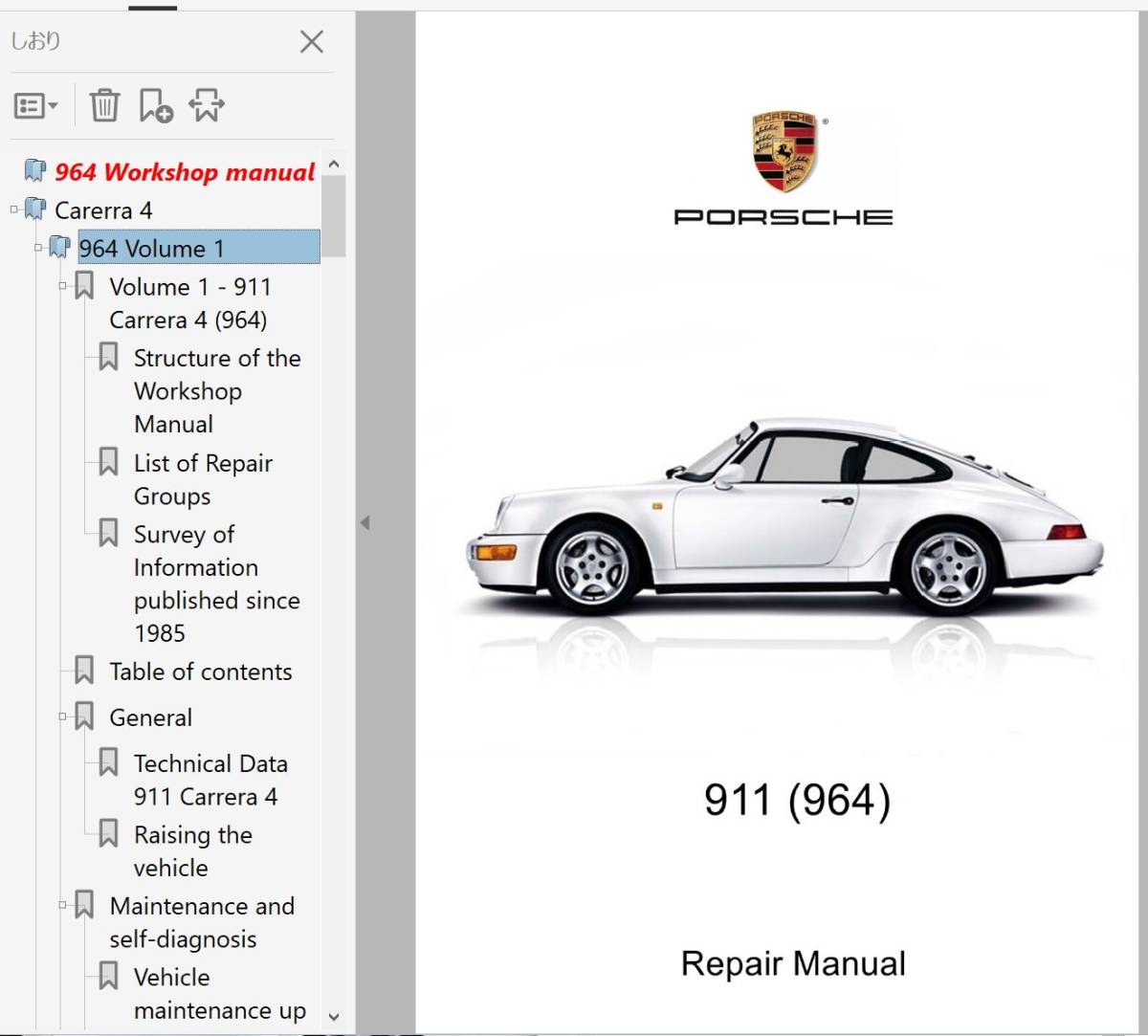Delete selected bookmark with trash icon
The width and height of the screenshot is (1148, 1036).
tap(104, 105)
